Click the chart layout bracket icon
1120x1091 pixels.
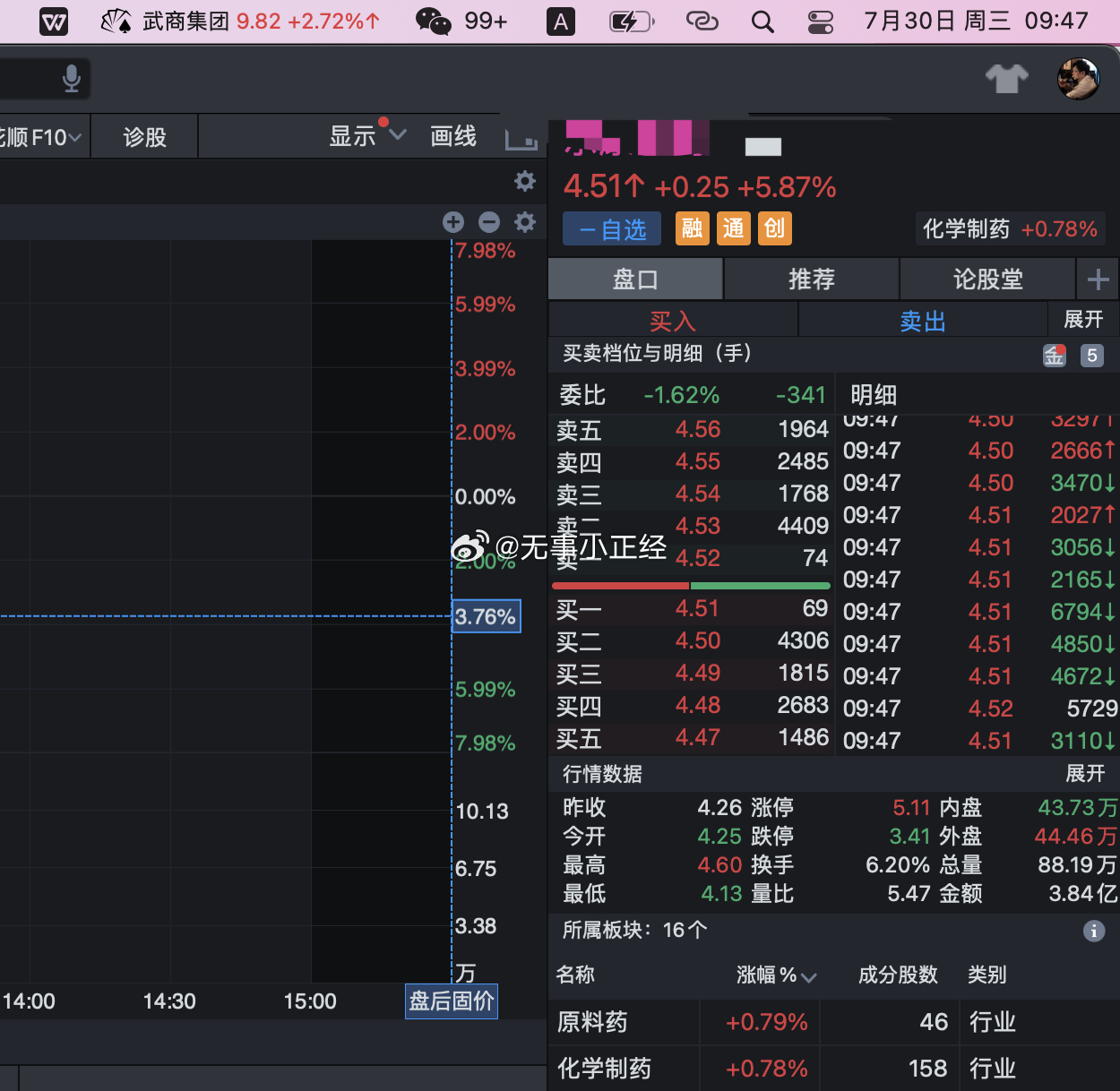(x=521, y=139)
